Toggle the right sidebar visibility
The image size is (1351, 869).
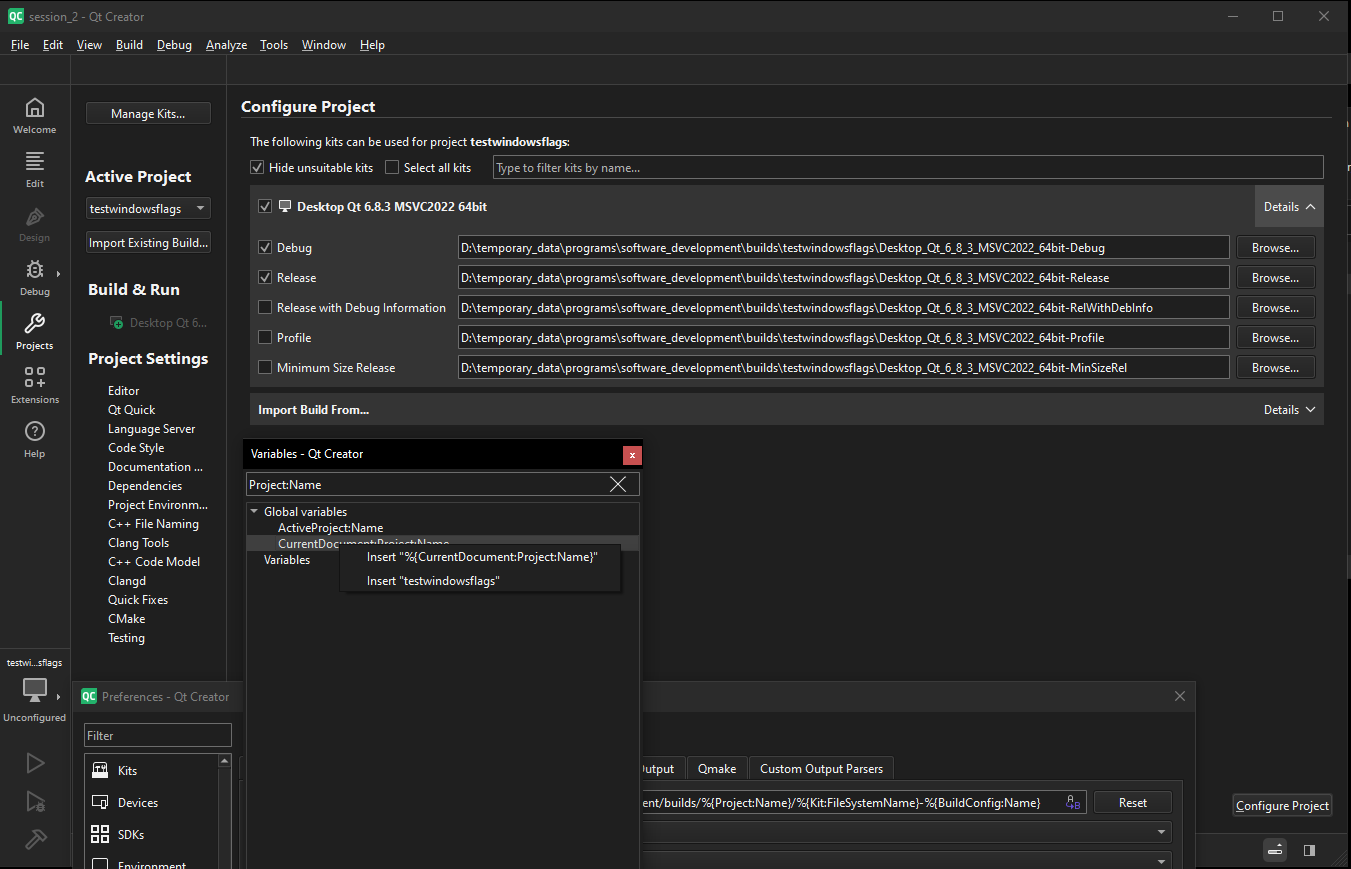1309,850
